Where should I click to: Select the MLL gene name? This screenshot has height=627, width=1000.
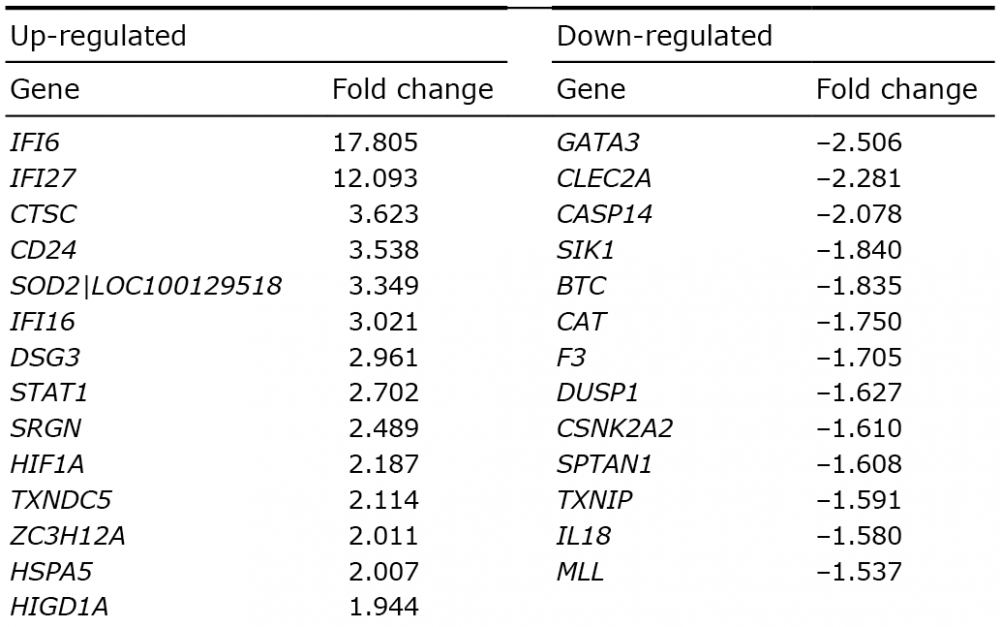(x=580, y=572)
